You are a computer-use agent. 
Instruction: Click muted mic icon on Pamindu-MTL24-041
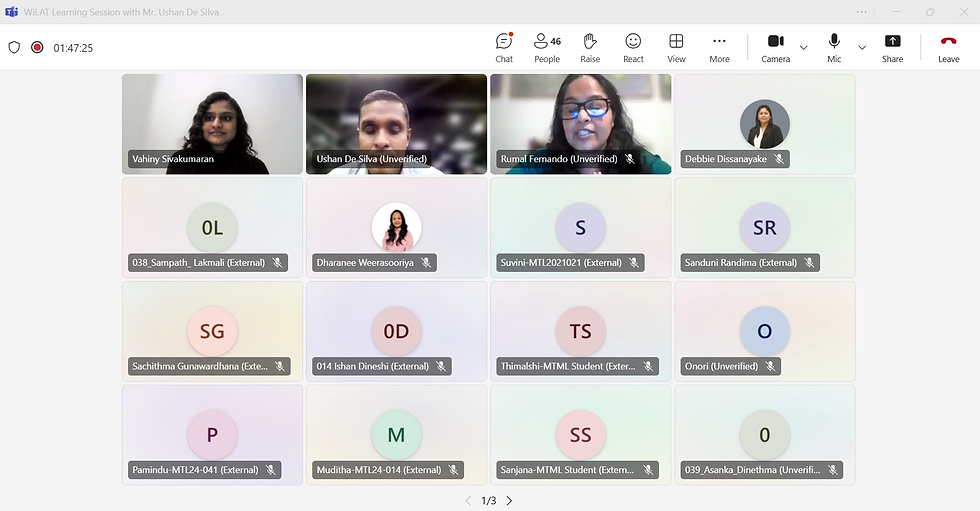tap(271, 470)
